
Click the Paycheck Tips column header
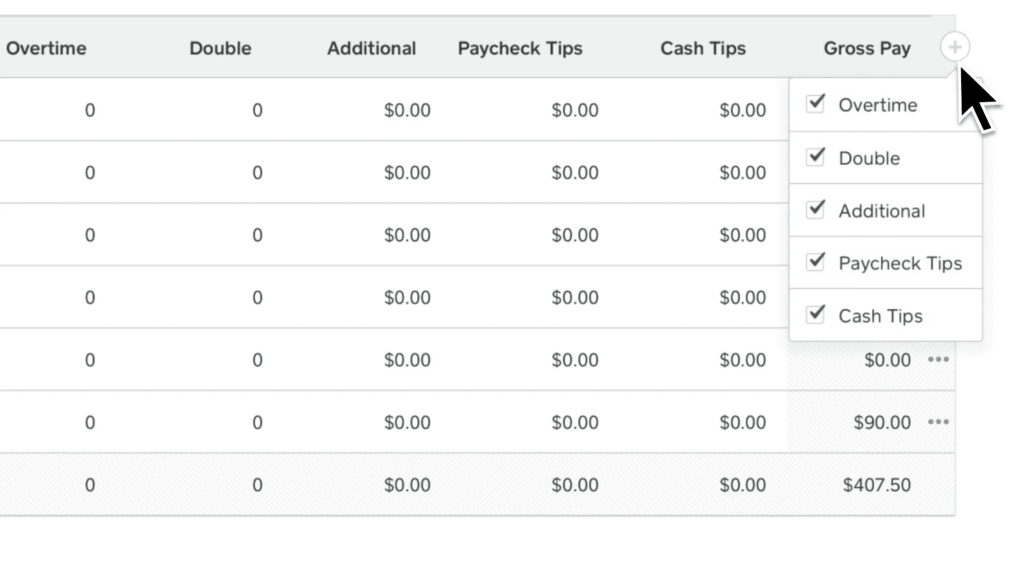(520, 48)
